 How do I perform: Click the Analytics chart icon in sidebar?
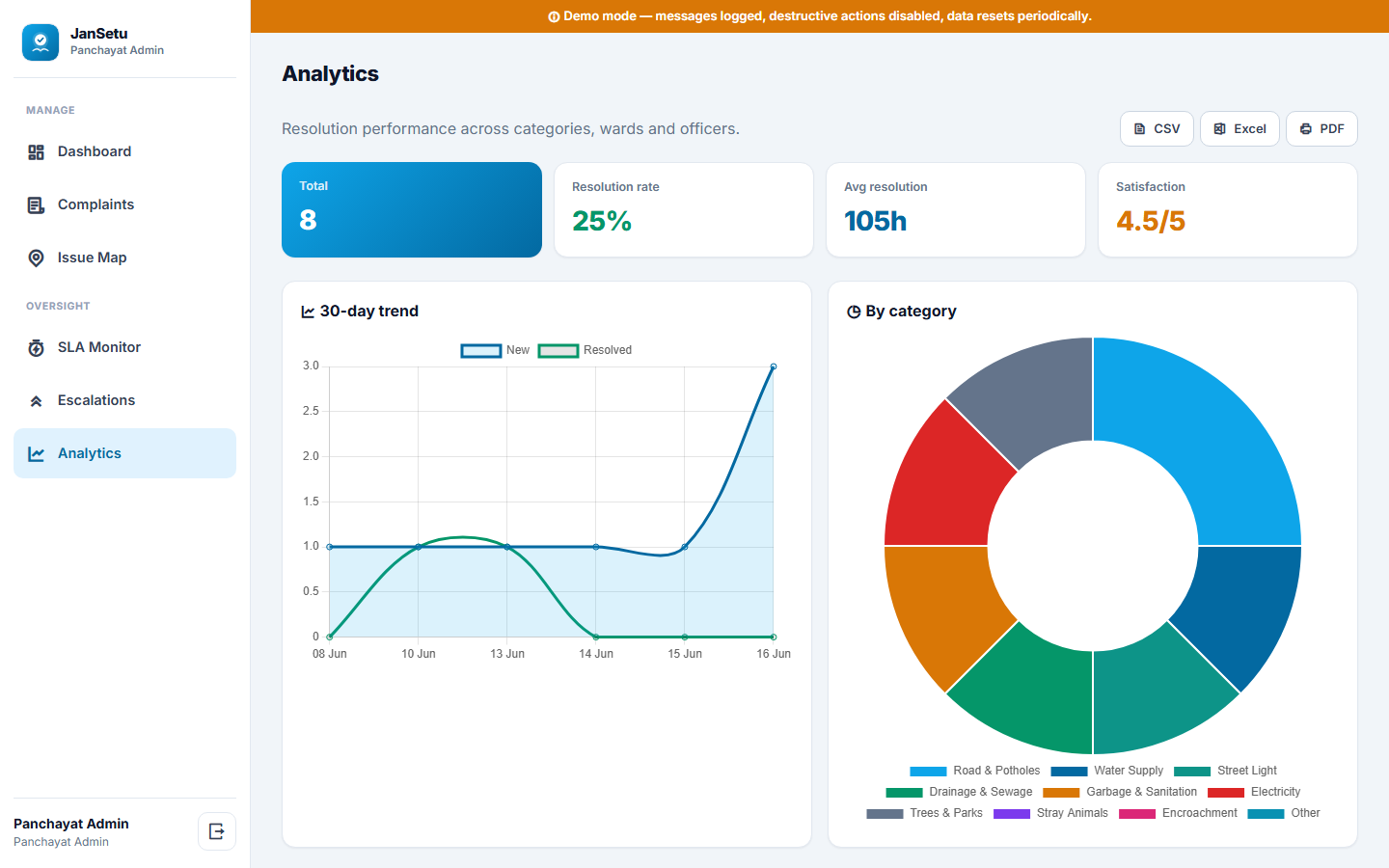tap(37, 454)
